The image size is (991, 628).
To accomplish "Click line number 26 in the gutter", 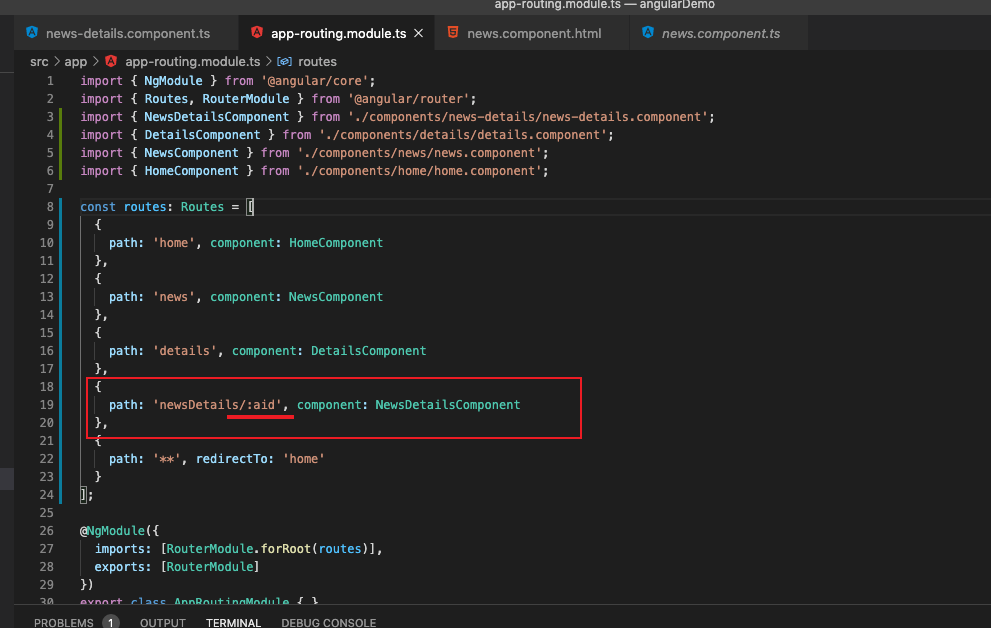I will pos(47,531).
